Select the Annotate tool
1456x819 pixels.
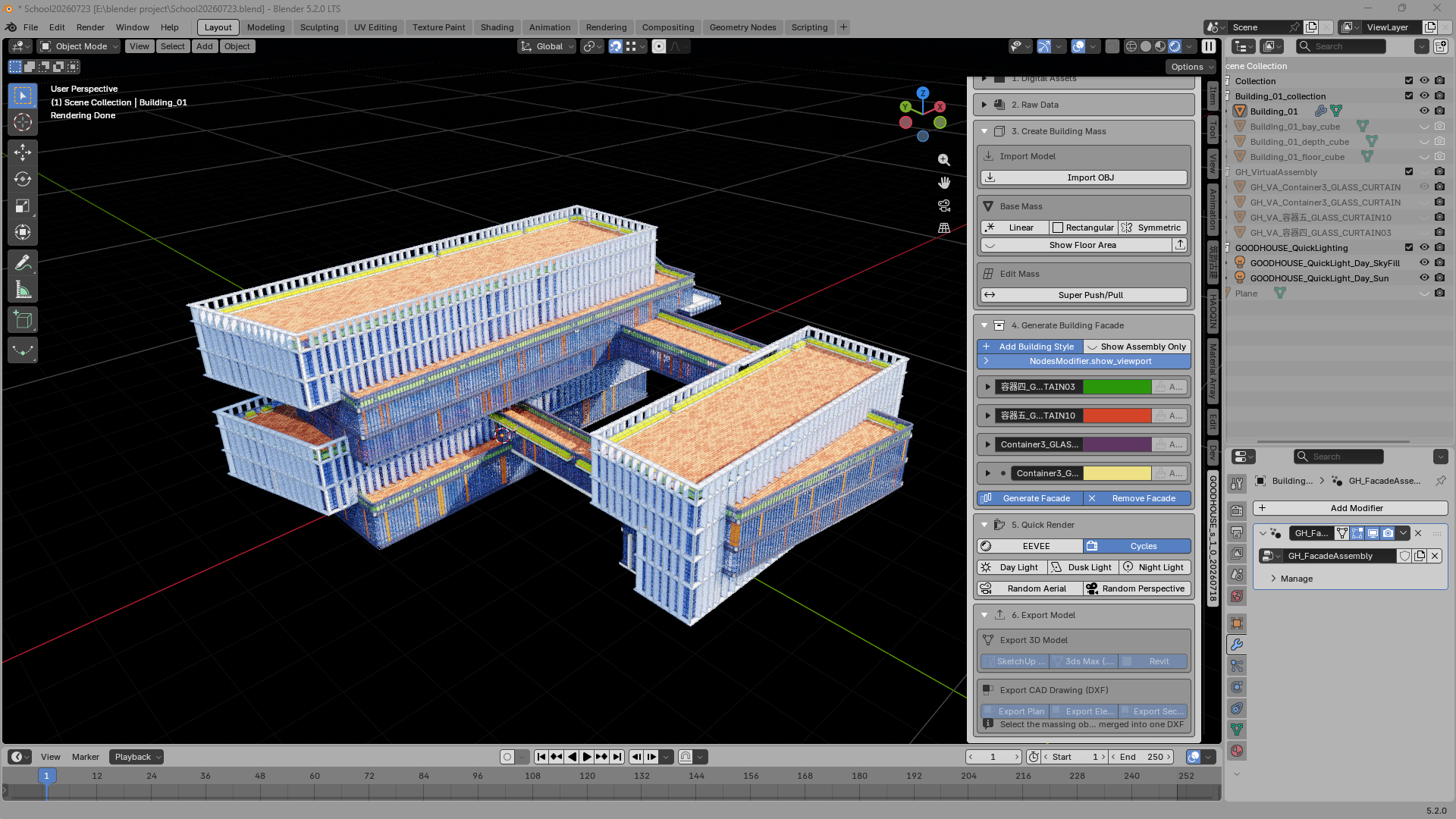click(x=23, y=263)
